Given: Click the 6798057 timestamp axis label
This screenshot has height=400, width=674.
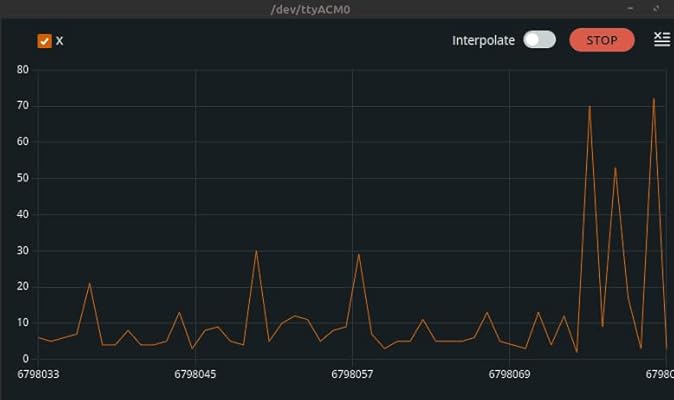Looking at the screenshot, I should [352, 374].
